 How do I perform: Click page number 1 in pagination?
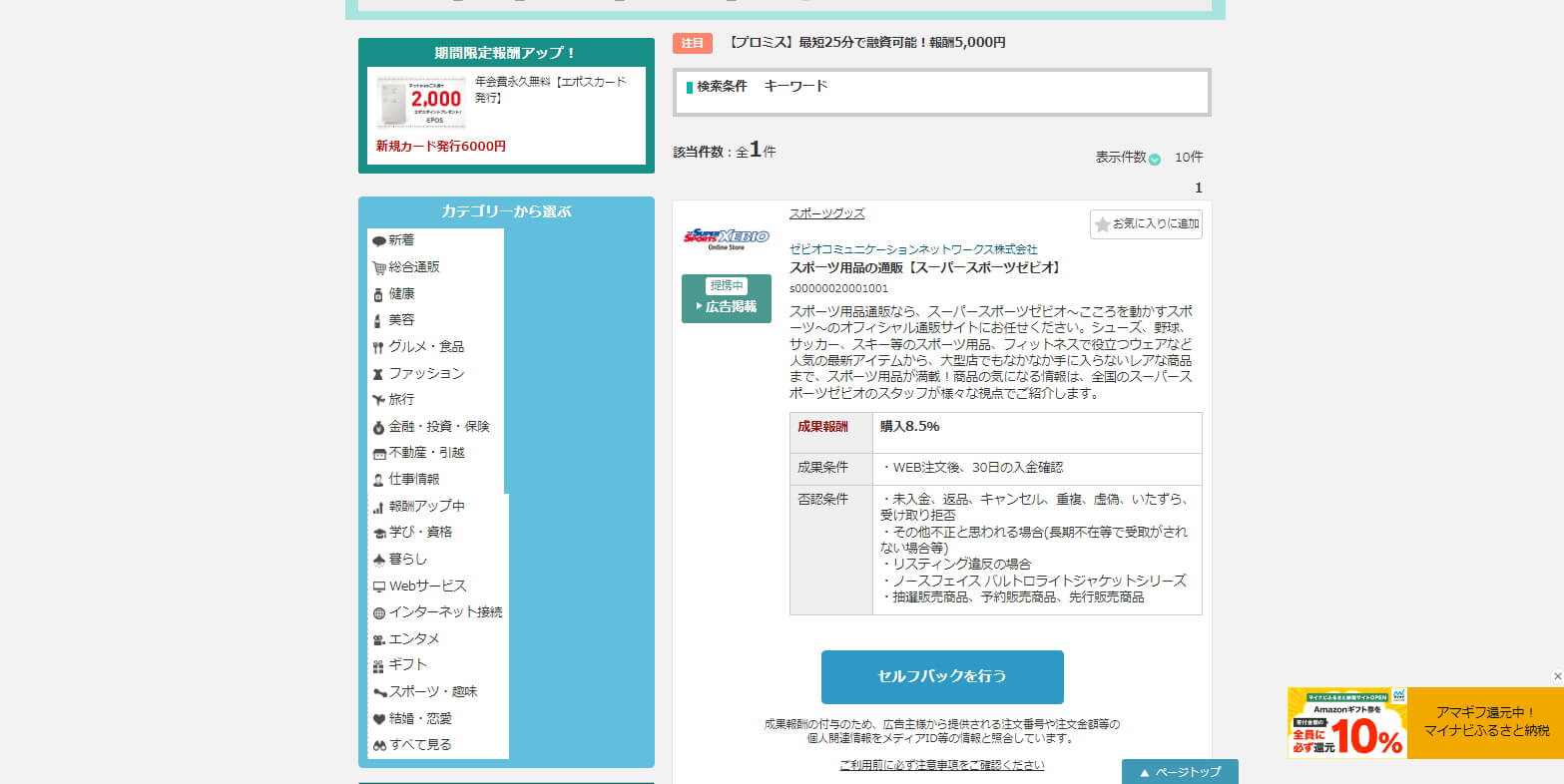tap(1199, 188)
